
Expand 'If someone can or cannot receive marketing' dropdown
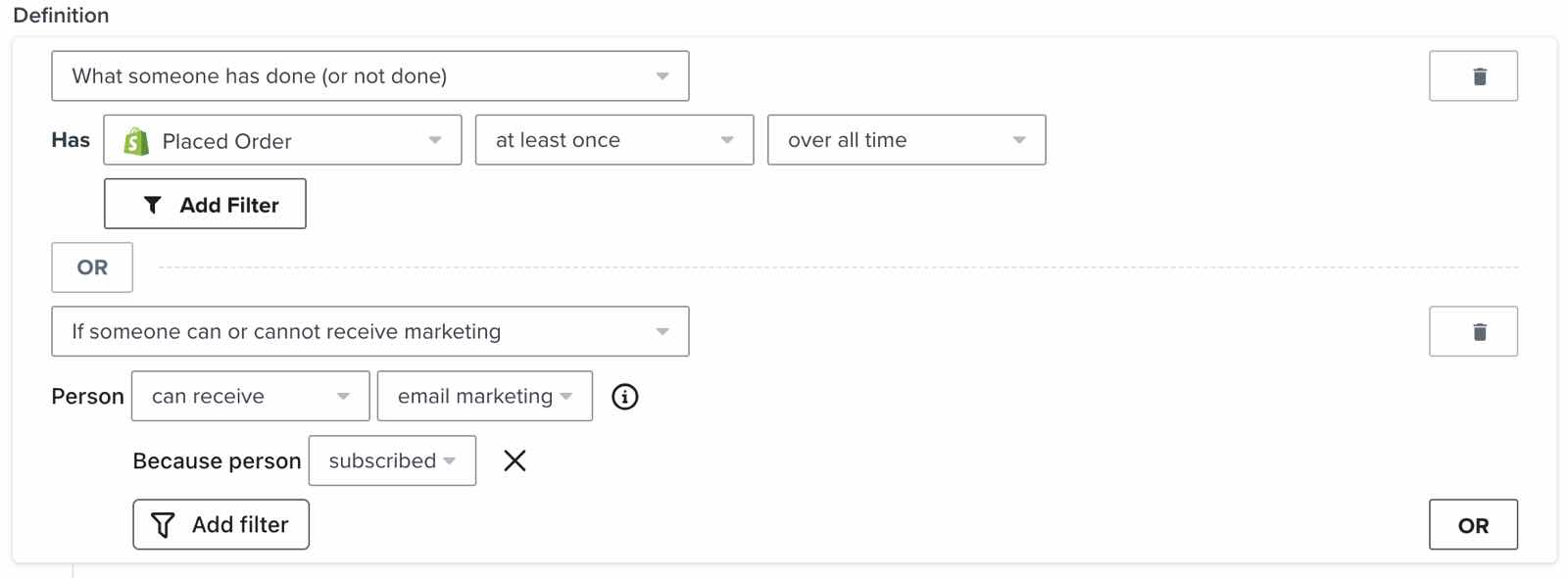(370, 332)
